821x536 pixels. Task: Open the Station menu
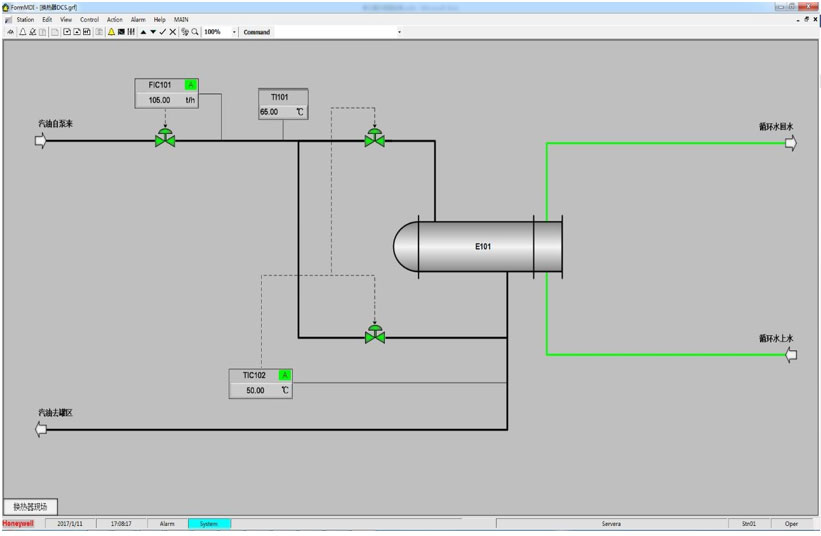pos(25,19)
